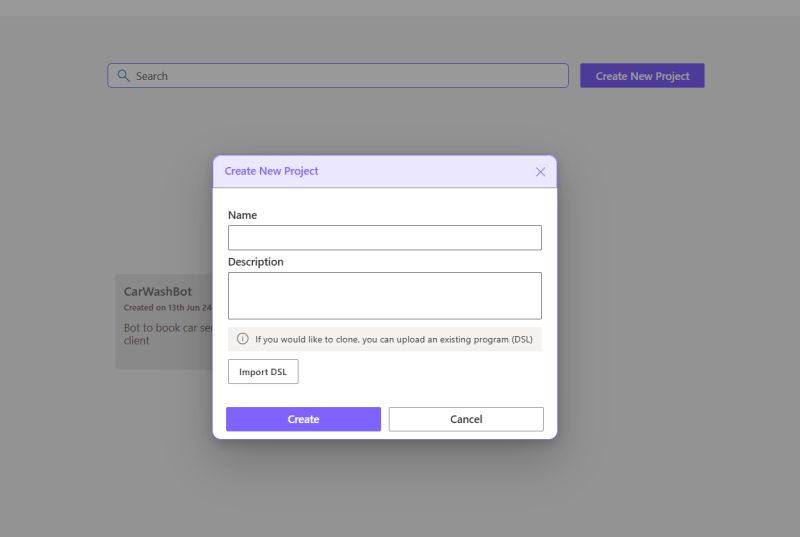This screenshot has width=800, height=537.
Task: Click the Name input field
Action: [x=385, y=238]
